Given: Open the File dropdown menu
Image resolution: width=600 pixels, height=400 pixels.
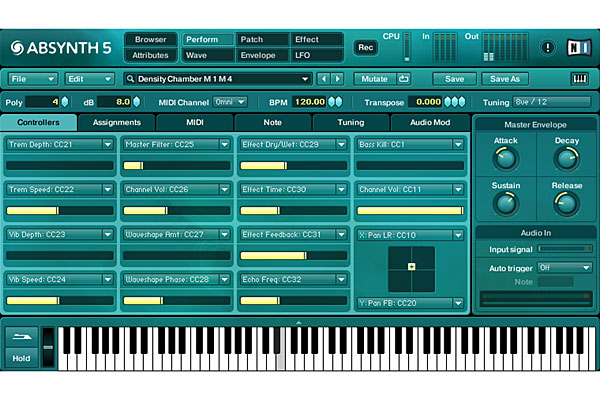Looking at the screenshot, I should 33,79.
